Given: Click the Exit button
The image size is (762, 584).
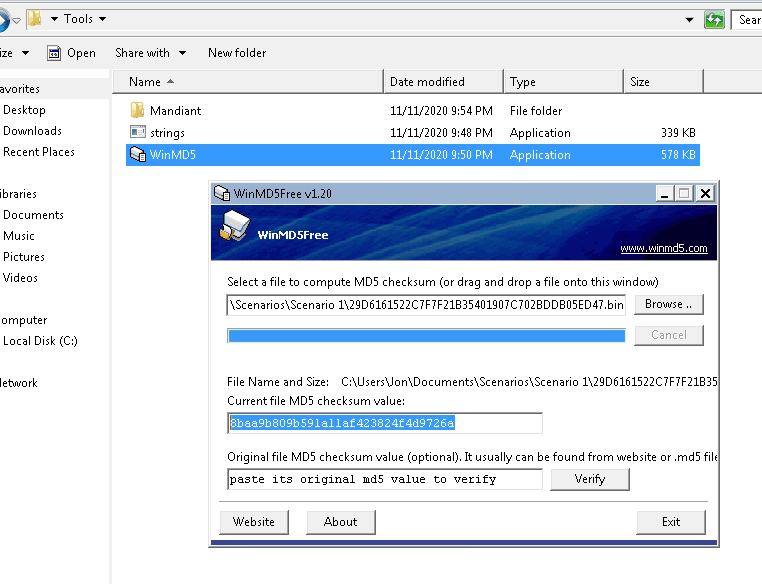Looking at the screenshot, I should point(671,522).
